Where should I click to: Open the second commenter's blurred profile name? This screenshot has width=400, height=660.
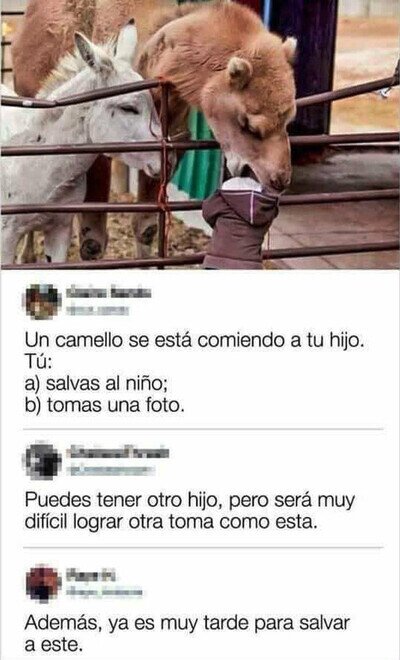(119, 452)
